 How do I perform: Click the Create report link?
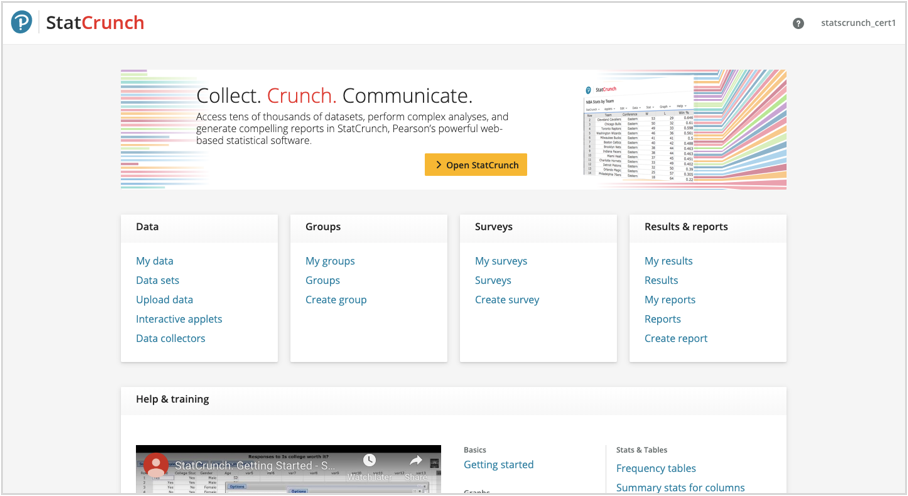pos(675,338)
